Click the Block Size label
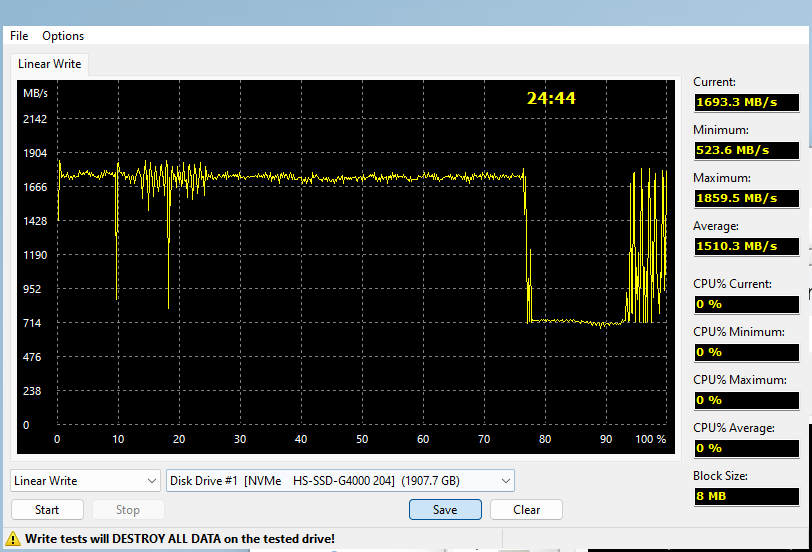 point(720,476)
